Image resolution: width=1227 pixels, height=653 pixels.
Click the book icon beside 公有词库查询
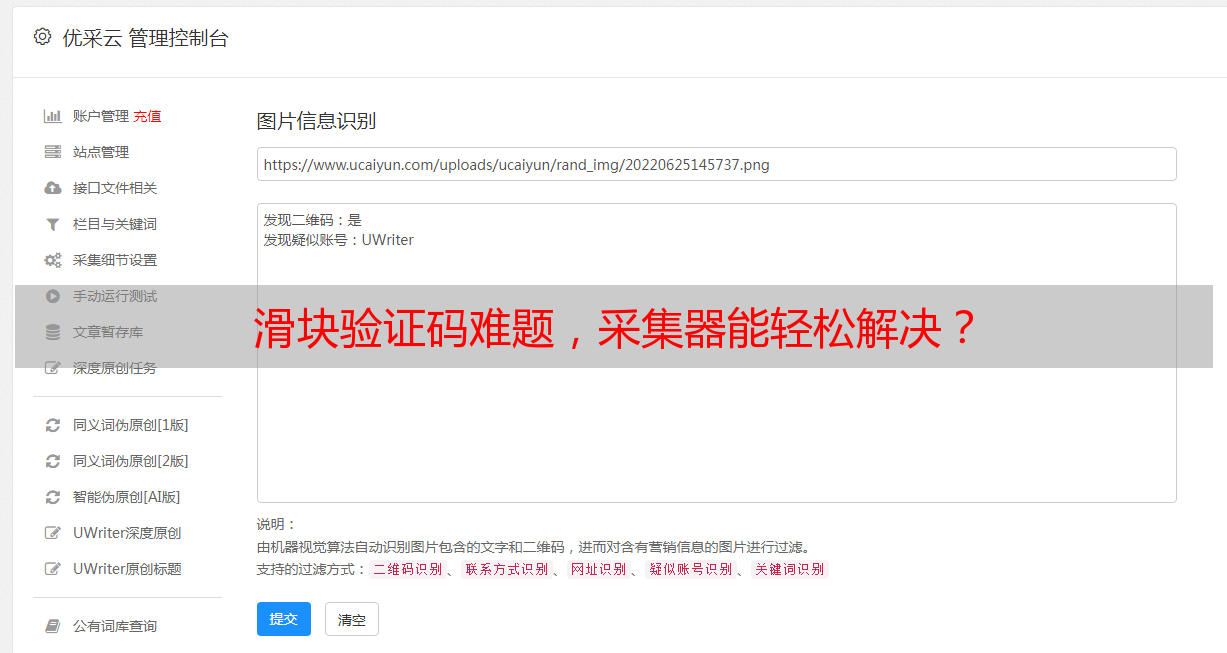[53, 626]
